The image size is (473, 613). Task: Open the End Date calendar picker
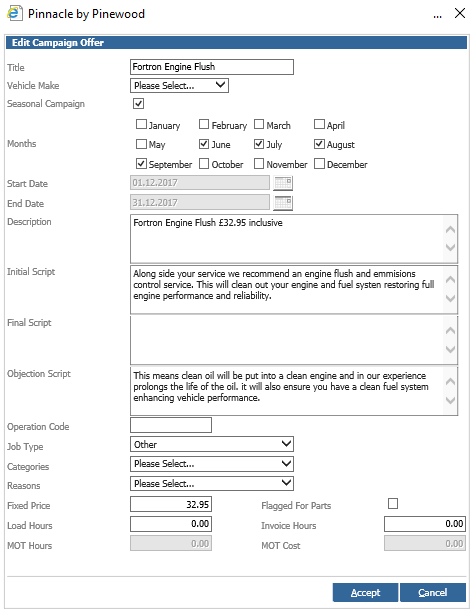283,203
